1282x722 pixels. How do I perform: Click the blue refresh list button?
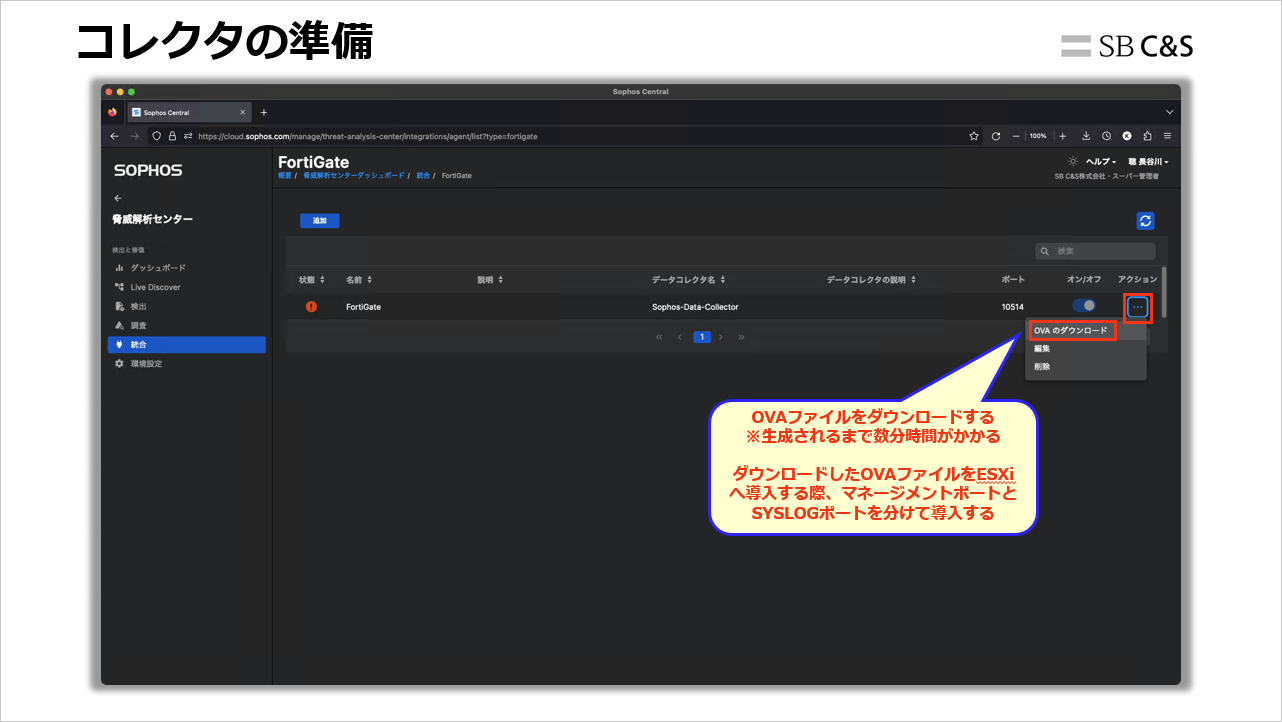coord(1146,221)
